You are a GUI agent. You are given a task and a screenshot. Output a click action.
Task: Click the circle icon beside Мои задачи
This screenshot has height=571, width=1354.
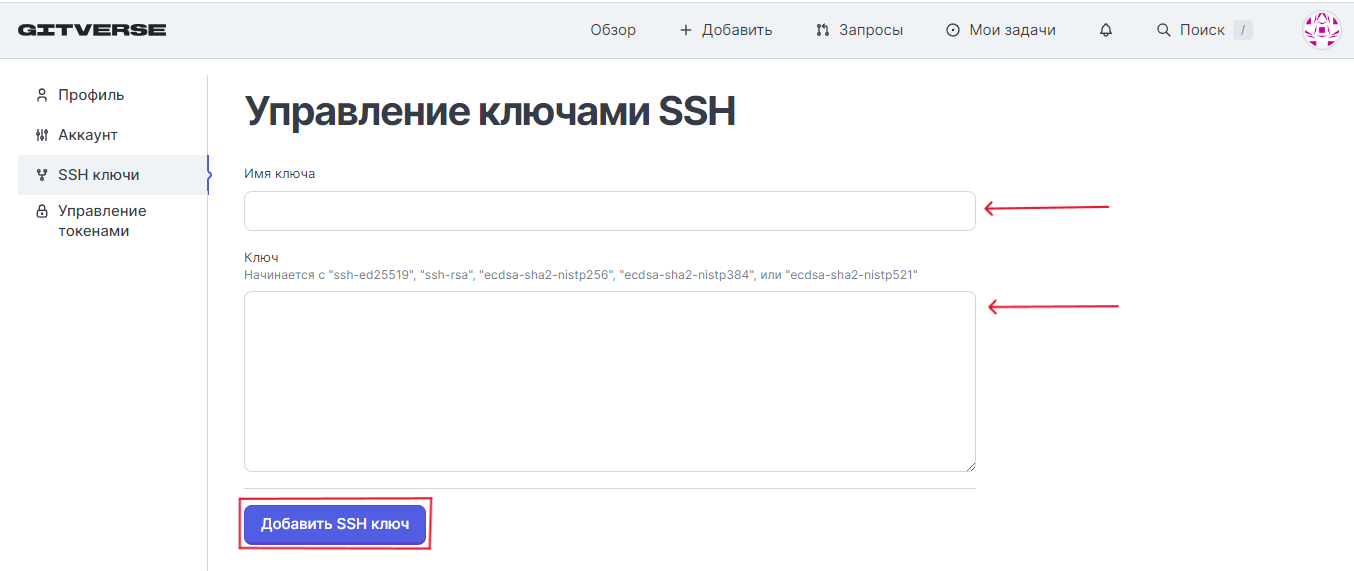(x=953, y=30)
